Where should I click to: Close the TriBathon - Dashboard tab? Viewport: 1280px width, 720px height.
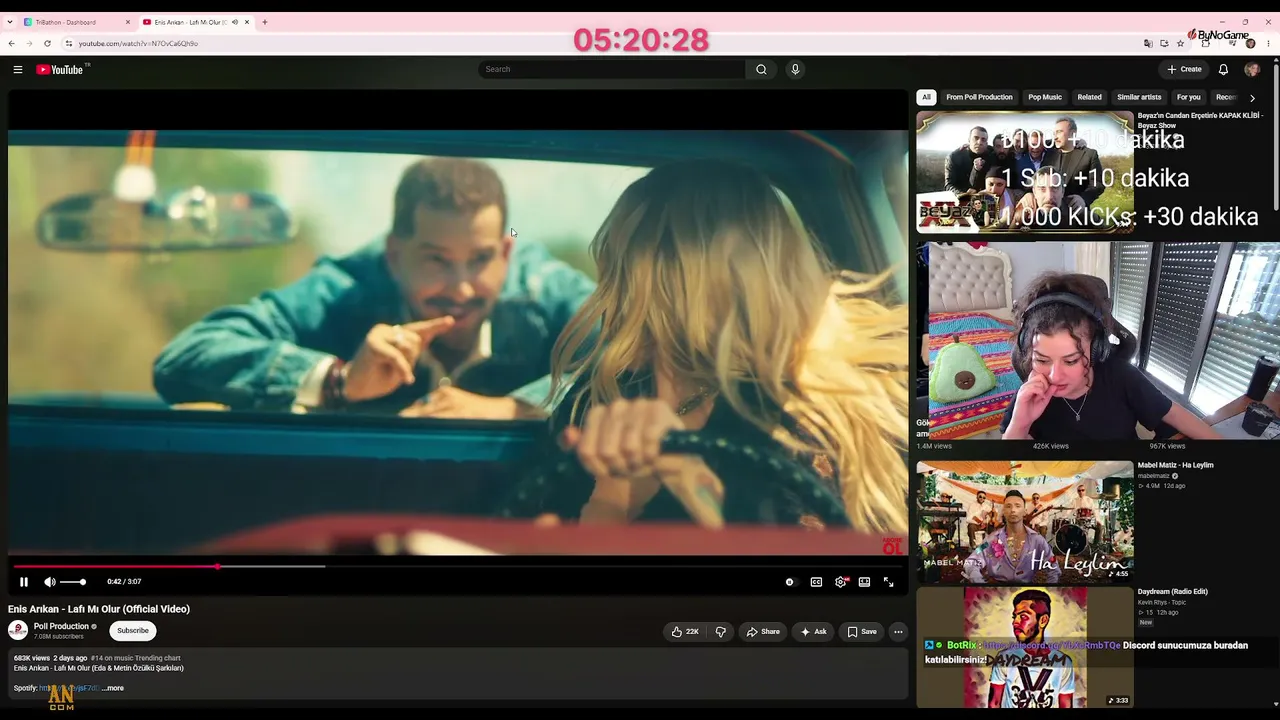coord(128,22)
